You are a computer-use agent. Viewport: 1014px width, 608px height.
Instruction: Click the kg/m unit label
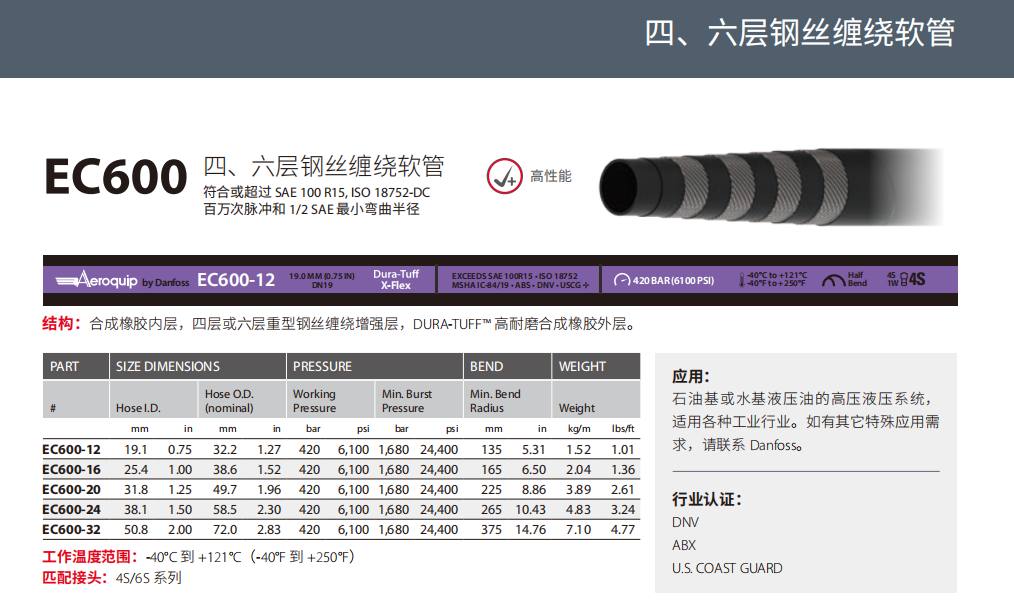579,429
